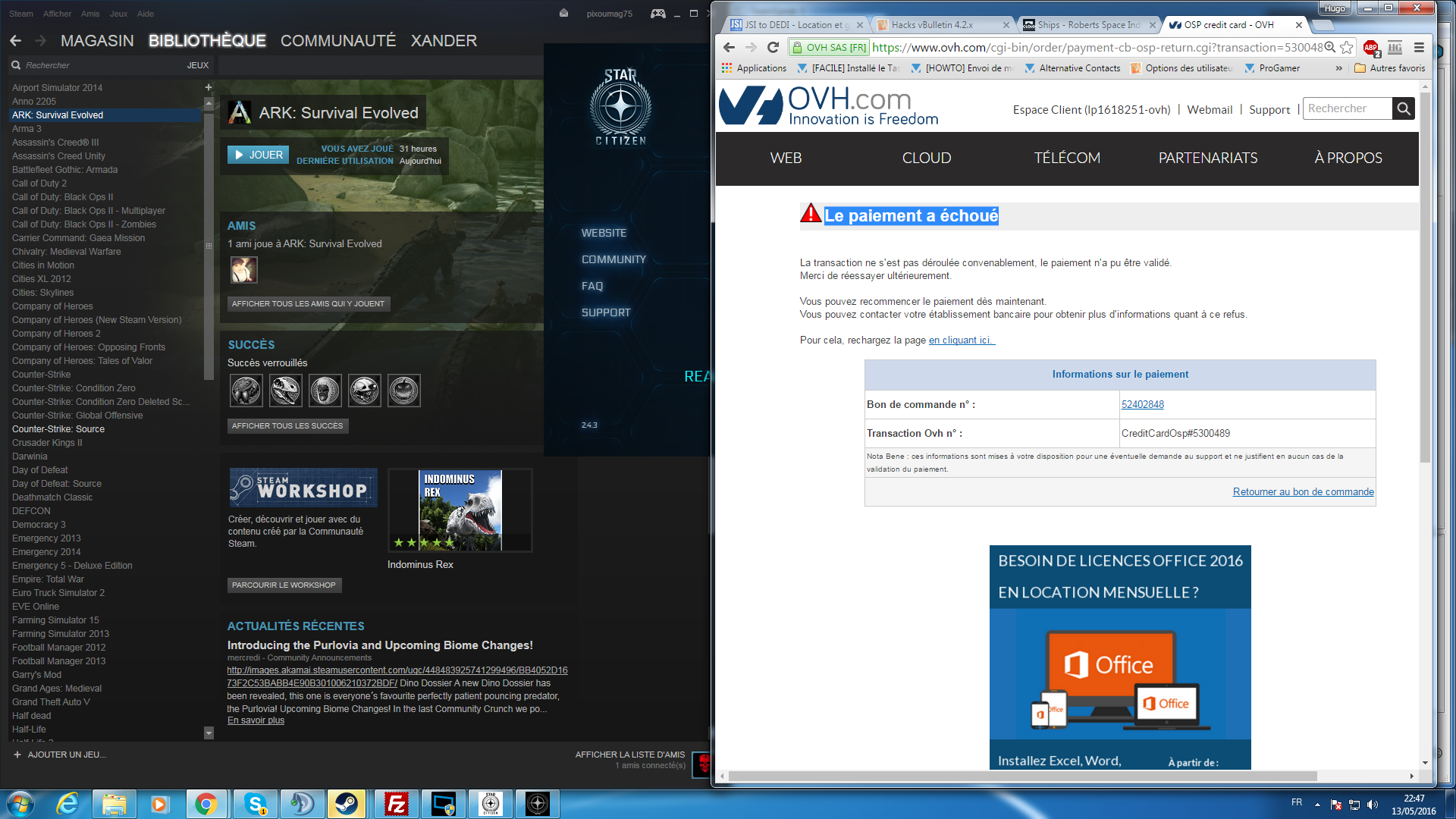Focus OVH Rechercher search field
1456x819 pixels.
click(x=1348, y=108)
